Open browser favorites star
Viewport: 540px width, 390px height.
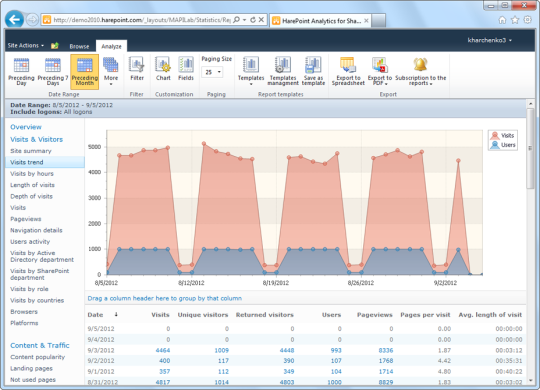[x=515, y=20]
